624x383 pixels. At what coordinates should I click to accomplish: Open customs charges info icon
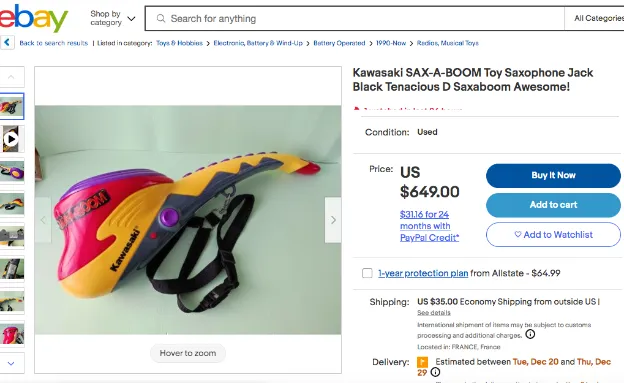[530, 334]
